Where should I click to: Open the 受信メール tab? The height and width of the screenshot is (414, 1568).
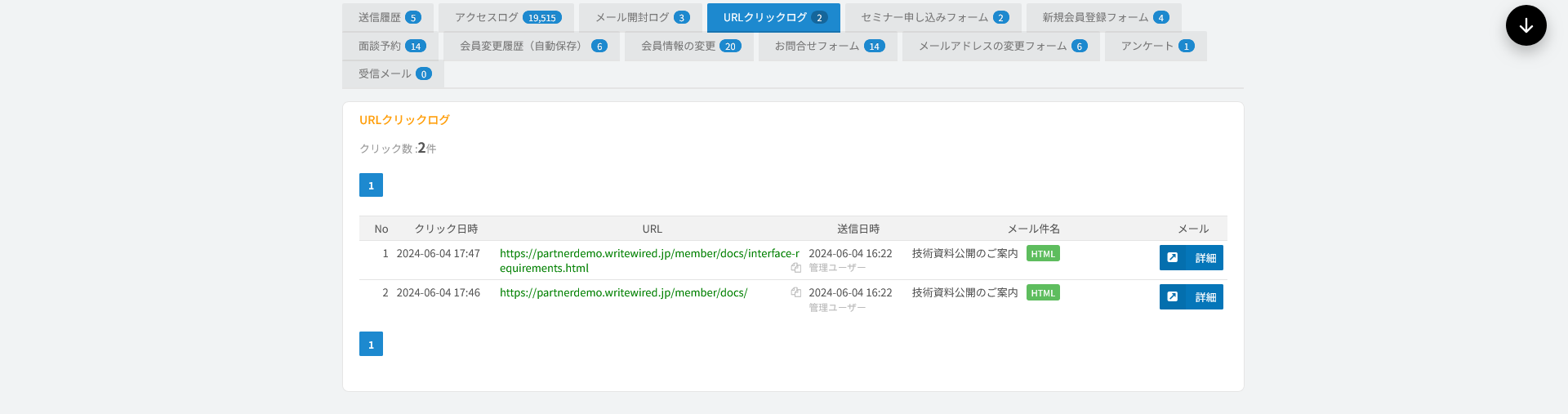tap(394, 73)
